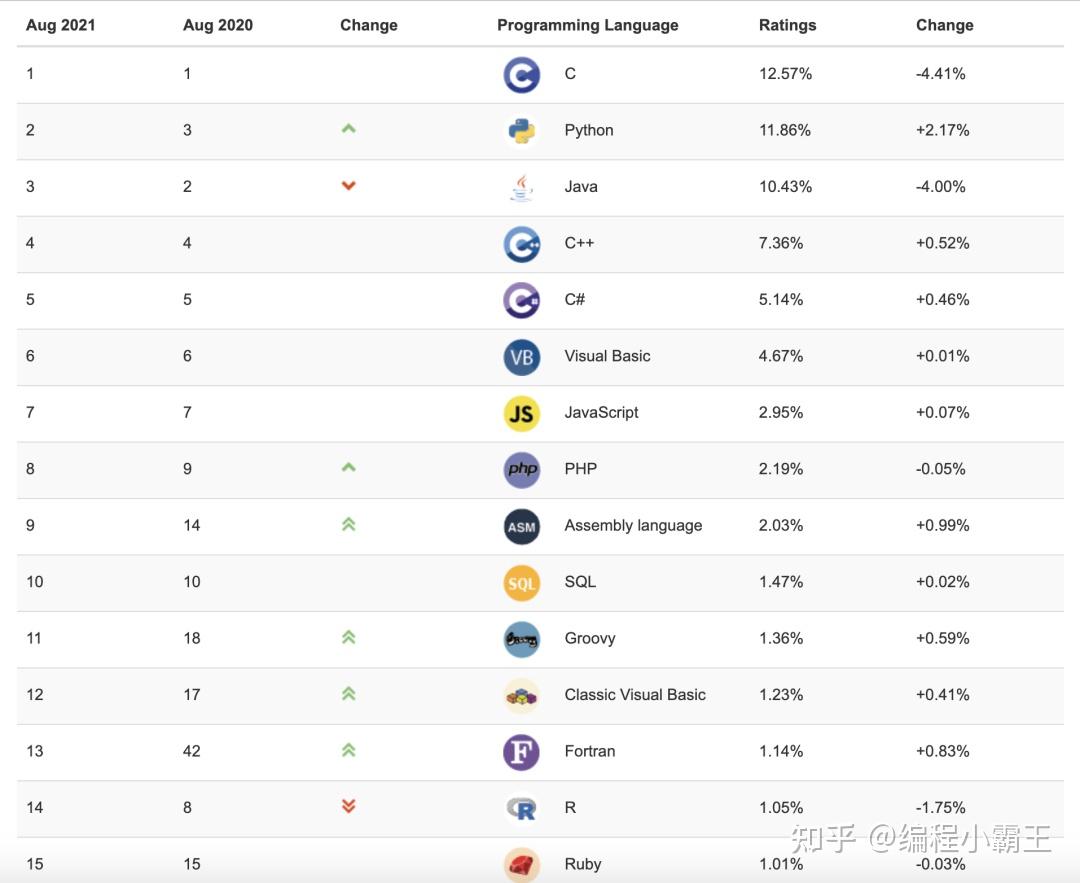Click the PHP purple logo icon

pos(521,469)
